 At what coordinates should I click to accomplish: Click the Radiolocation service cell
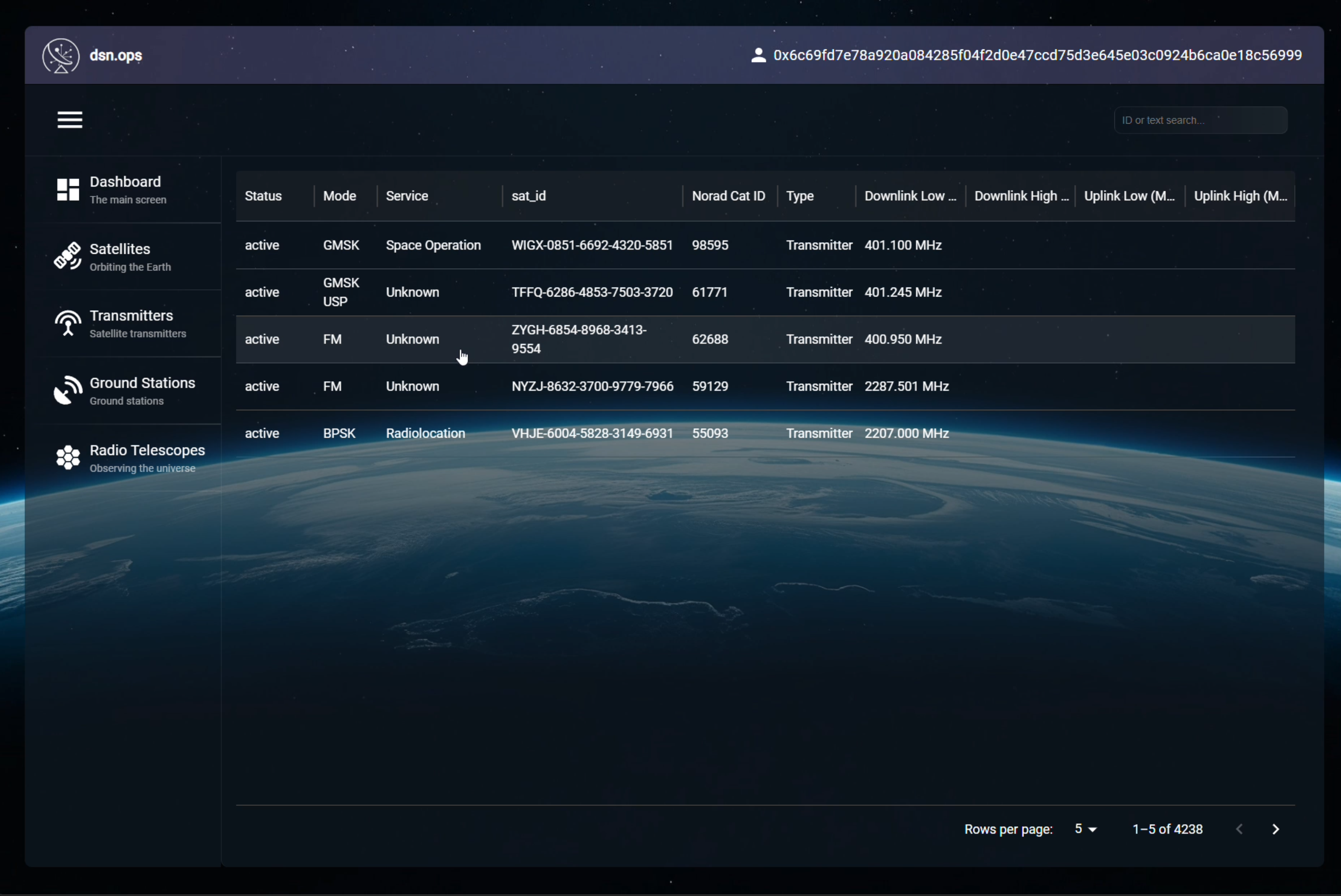(425, 433)
